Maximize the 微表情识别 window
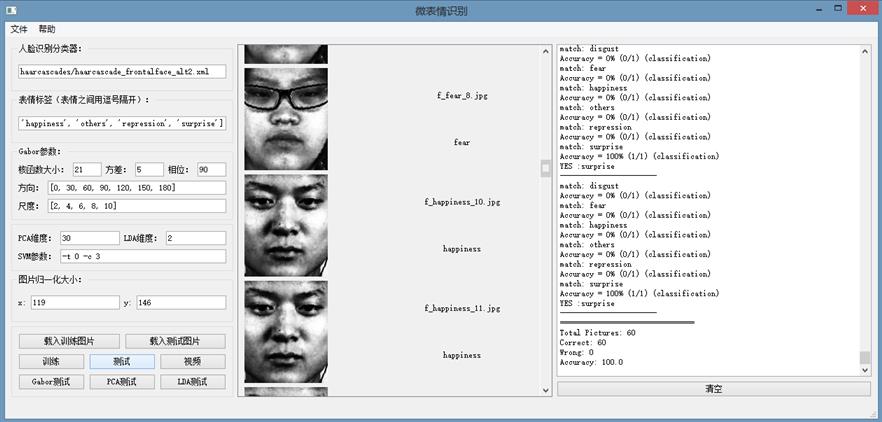This screenshot has width=882, height=422. pos(839,8)
